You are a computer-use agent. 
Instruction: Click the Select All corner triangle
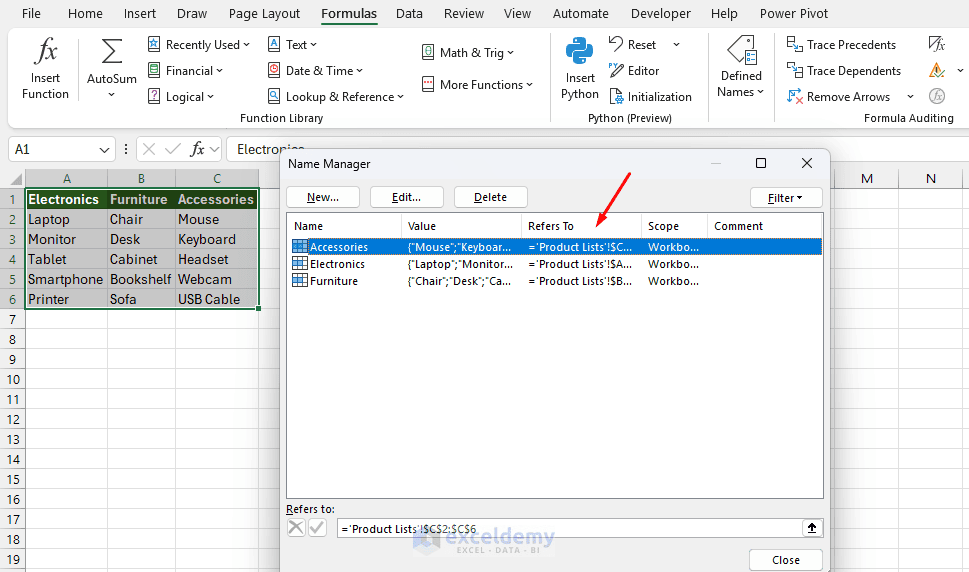coord(16,179)
